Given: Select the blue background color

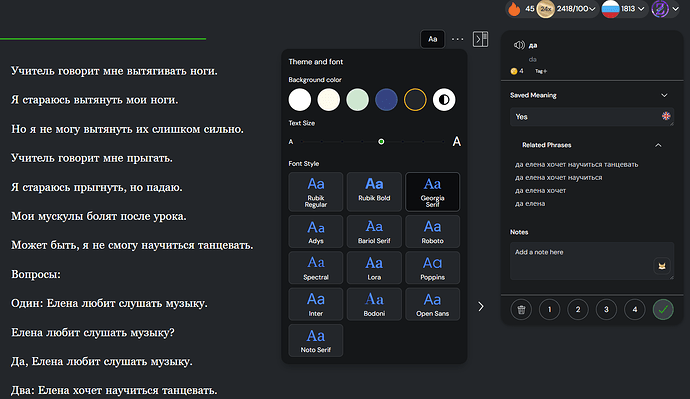Looking at the screenshot, I should click(x=386, y=99).
